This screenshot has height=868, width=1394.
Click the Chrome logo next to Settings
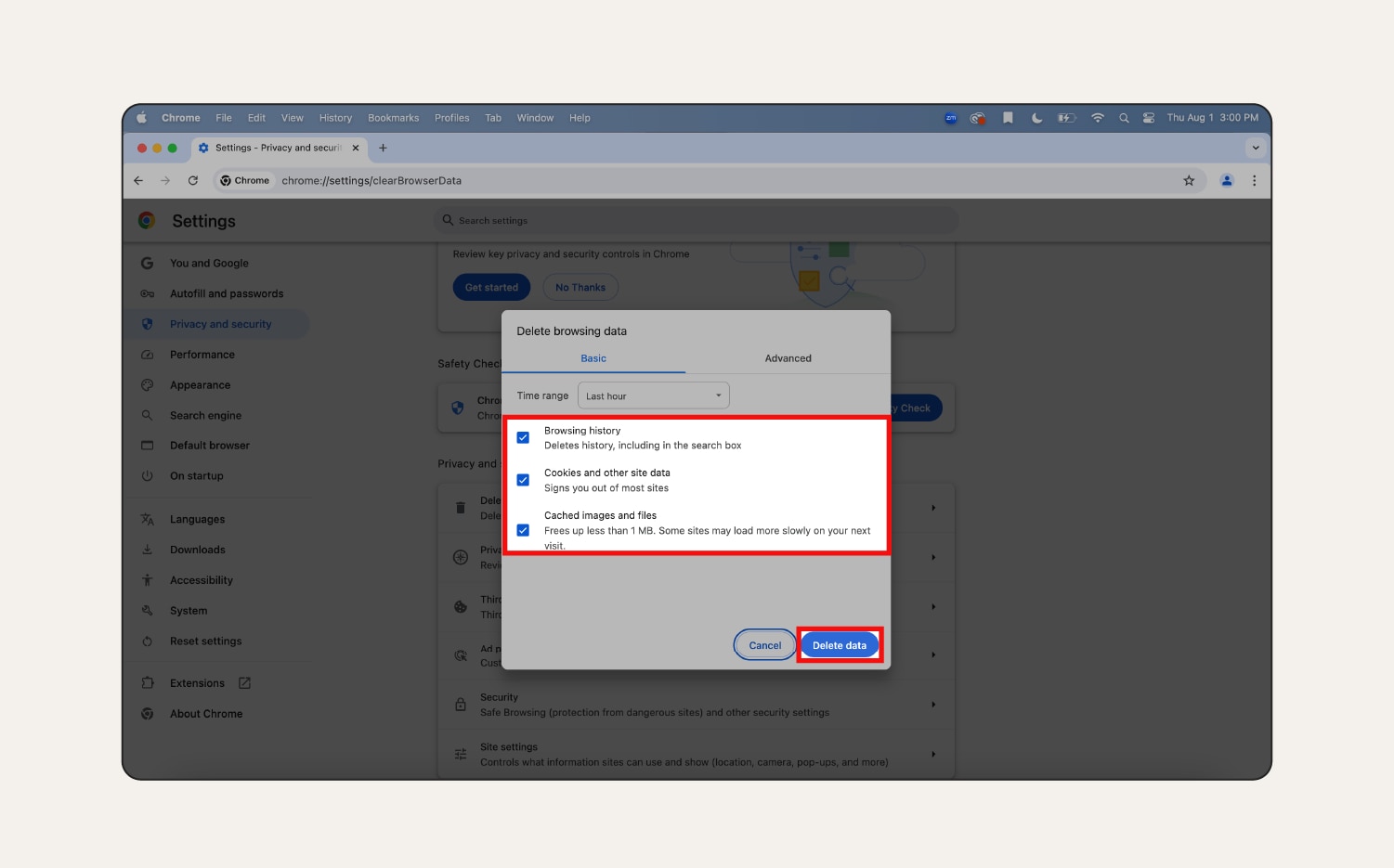click(x=147, y=220)
